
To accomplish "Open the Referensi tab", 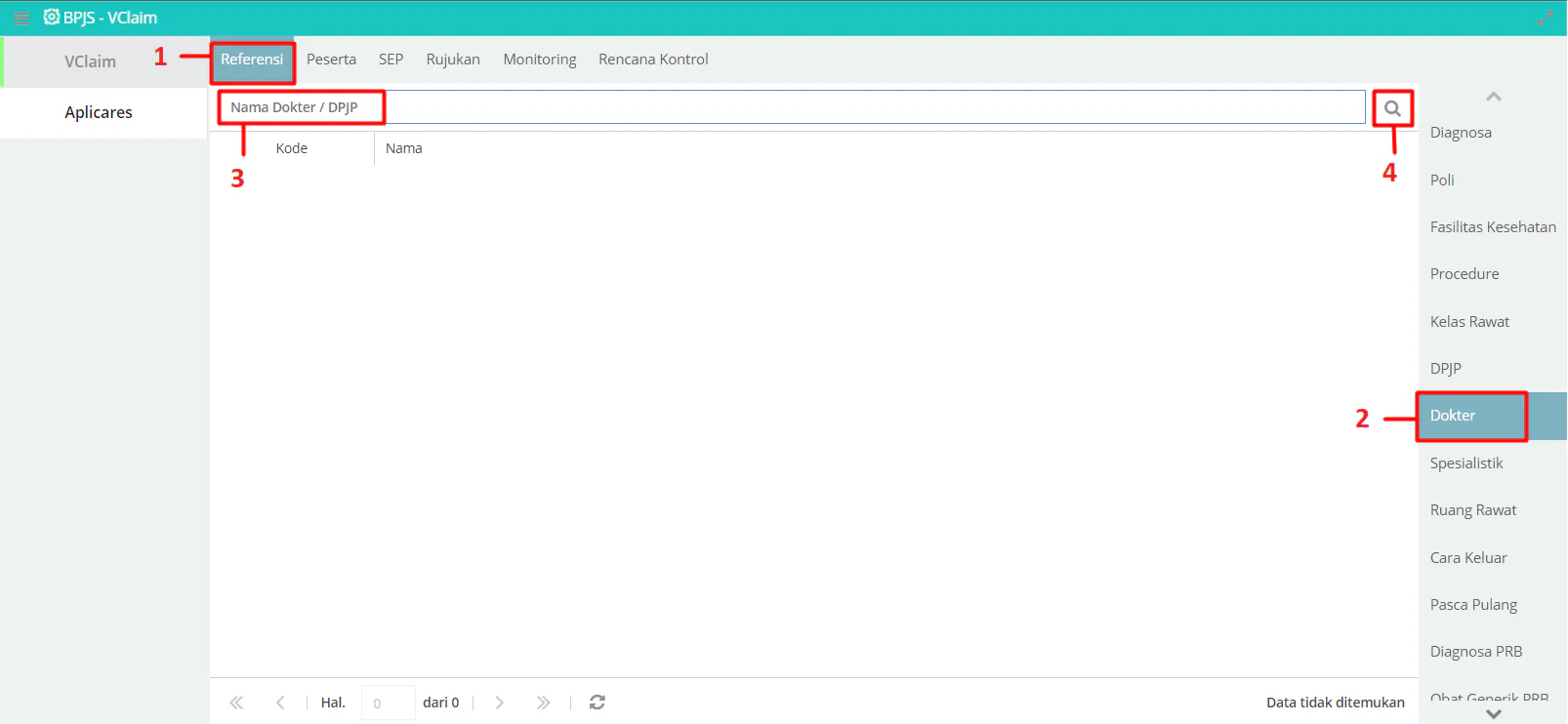I will point(252,60).
